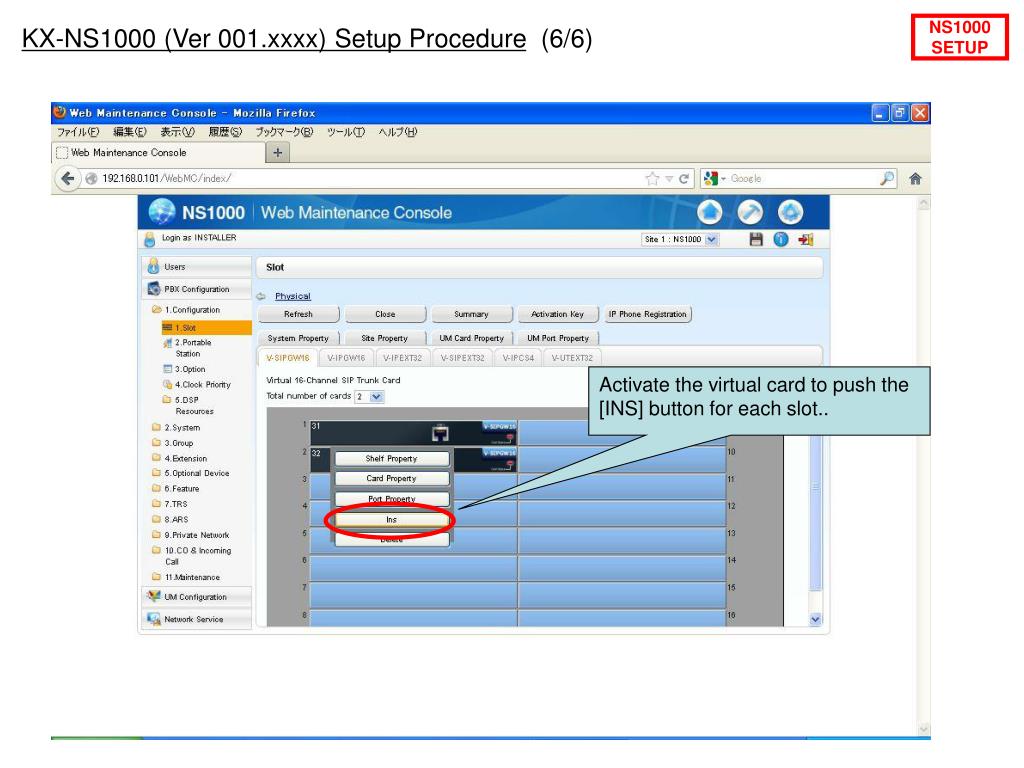Expand 4.Extension folder
Viewport: 1024px width, 768px height.
tap(179, 458)
